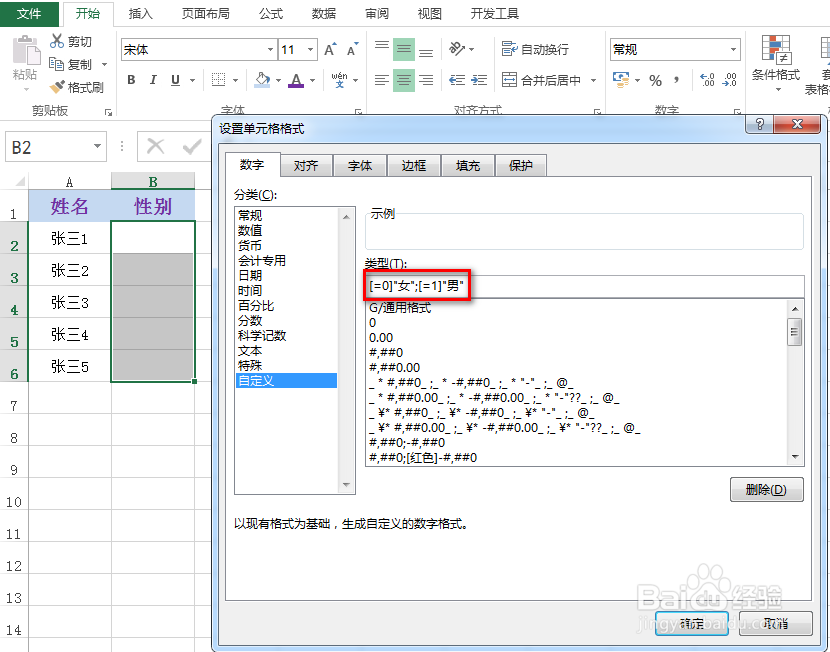Click the 确定 button

tap(692, 622)
